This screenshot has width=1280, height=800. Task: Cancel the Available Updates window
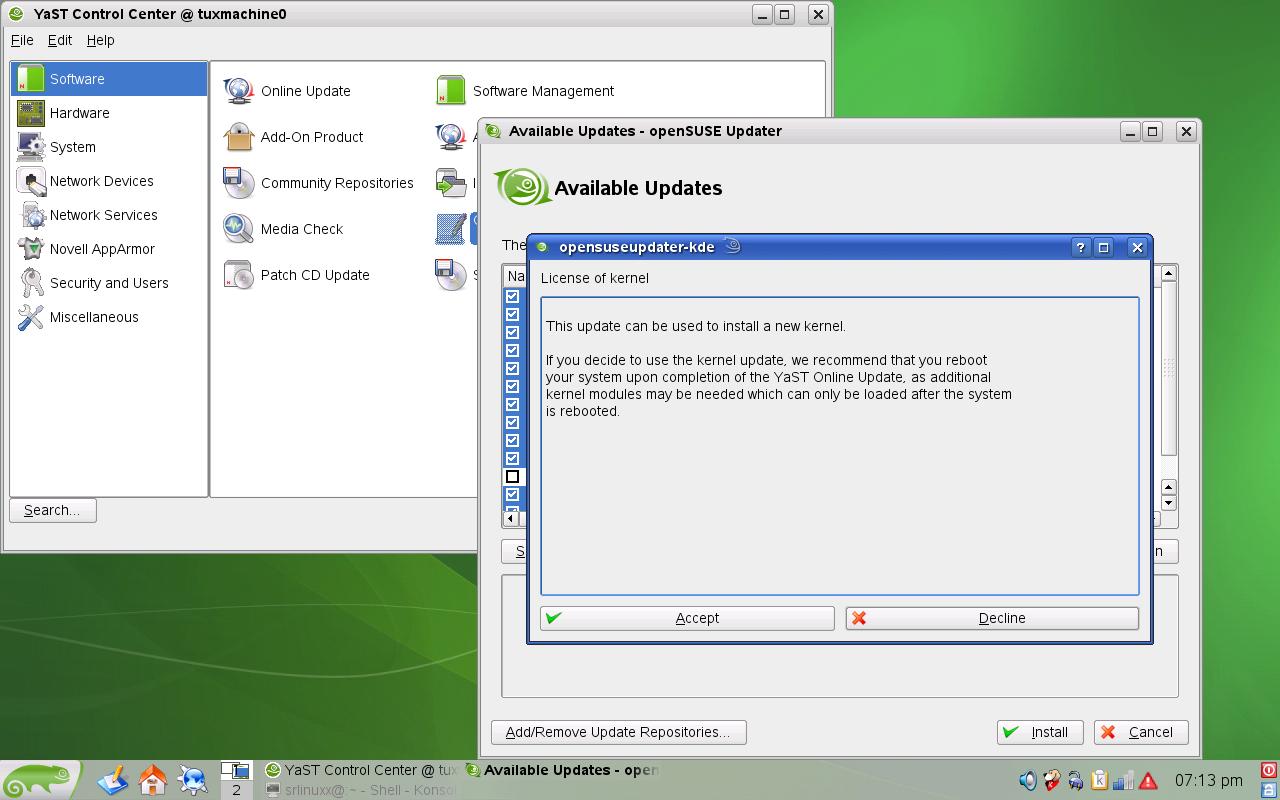click(x=1141, y=732)
